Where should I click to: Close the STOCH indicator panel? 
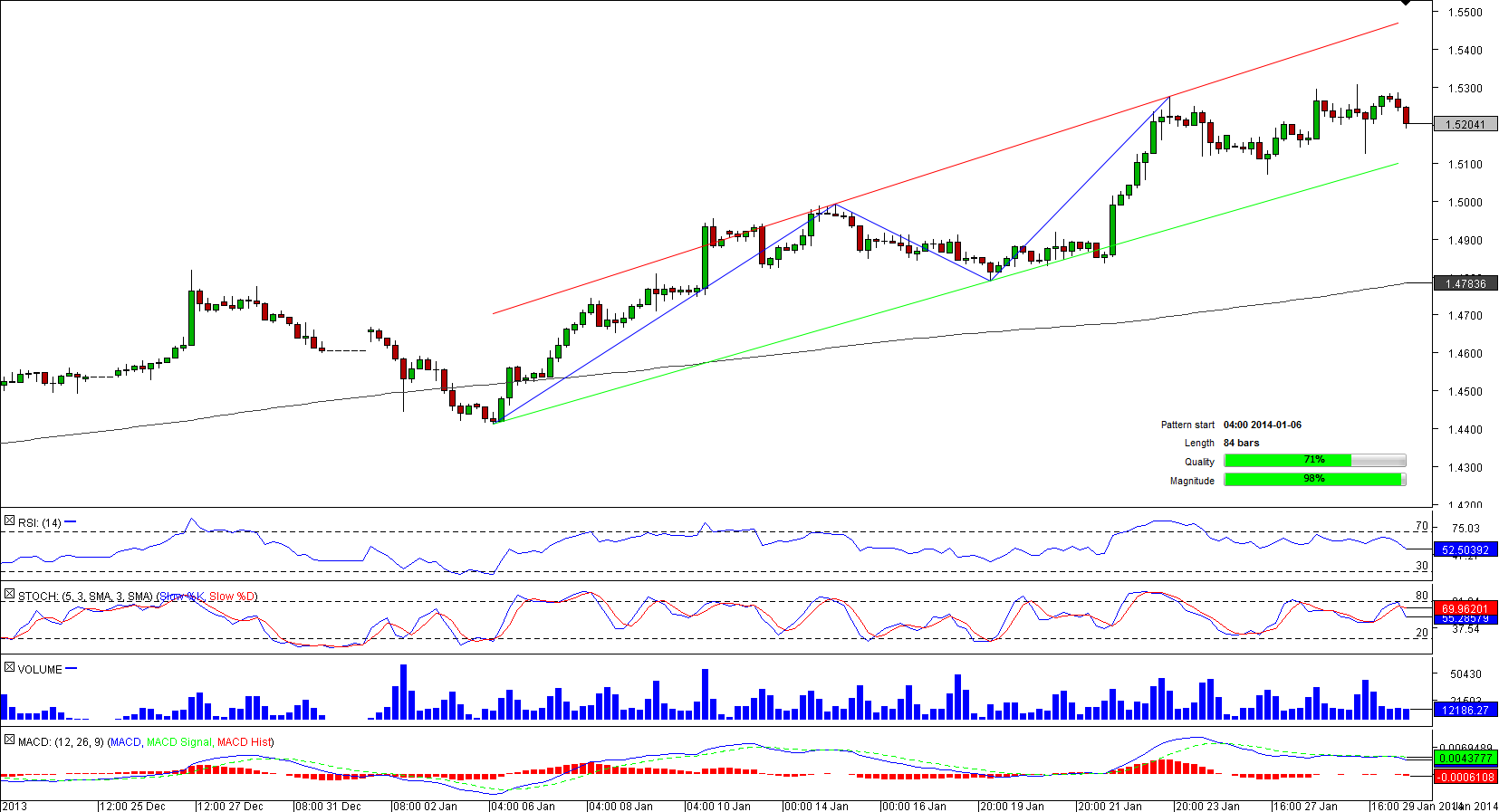coord(9,595)
